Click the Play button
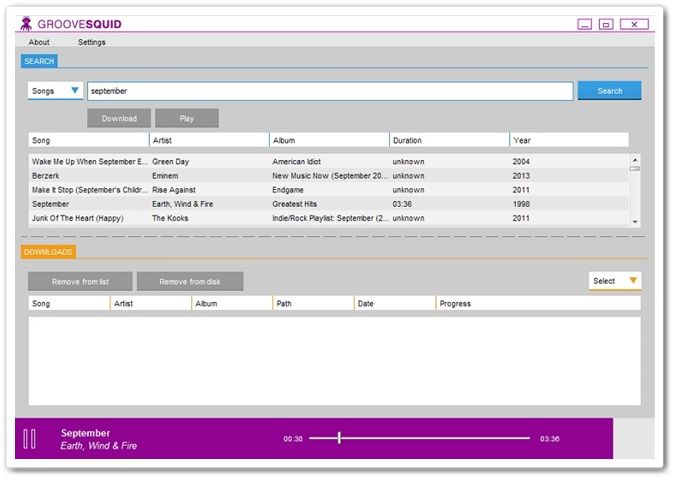This screenshot has height=480, width=676. click(187, 119)
